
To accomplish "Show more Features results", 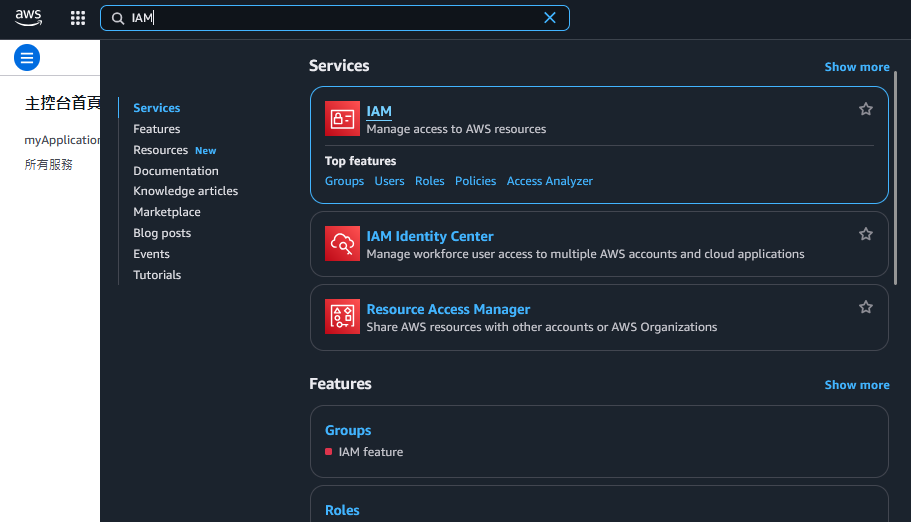I will point(857,385).
